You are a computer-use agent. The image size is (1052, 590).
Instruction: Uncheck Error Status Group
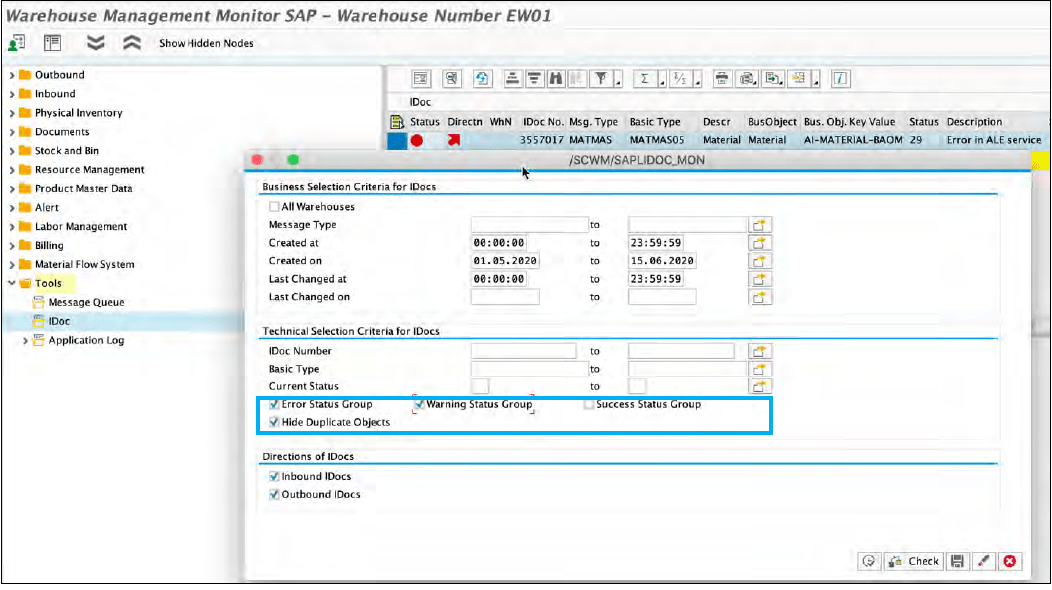(x=274, y=404)
